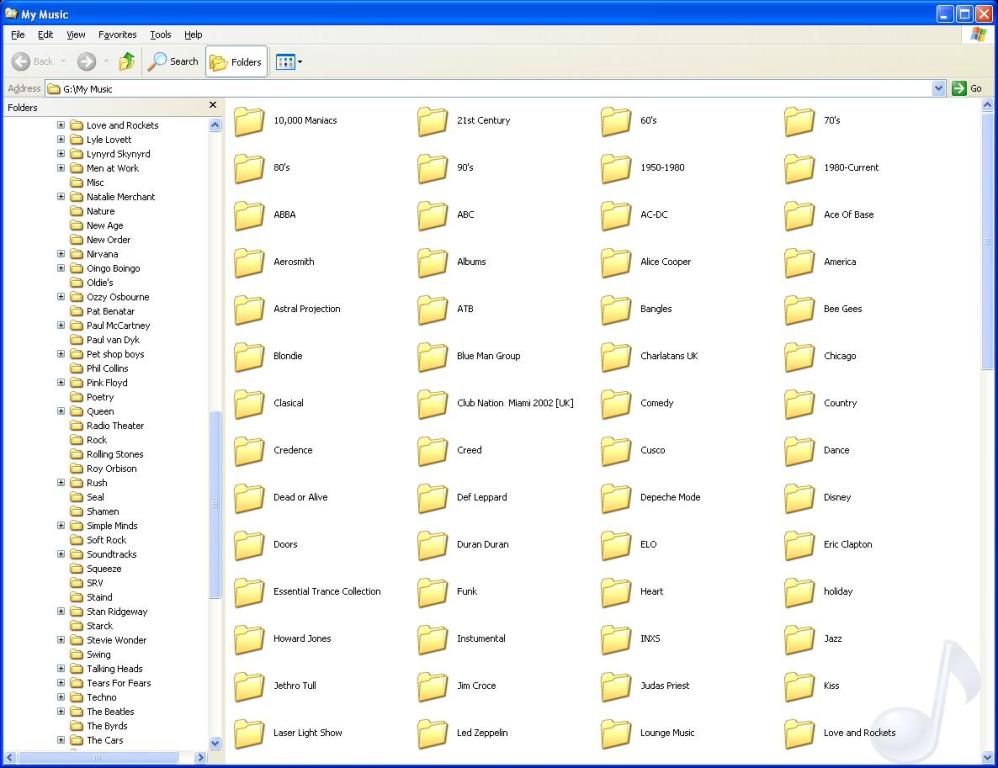
Task: Open the Favorites menu
Action: [x=117, y=34]
